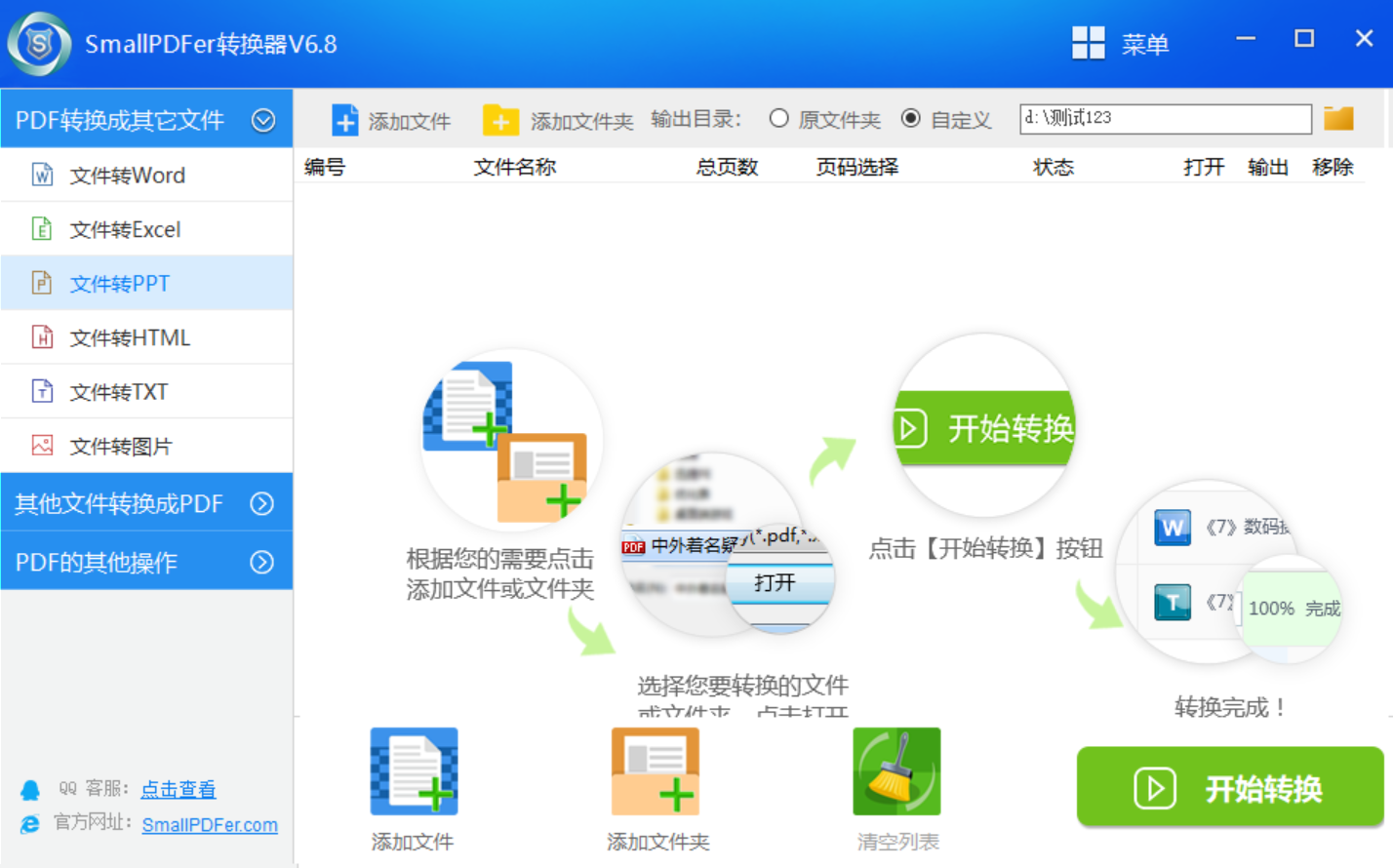Click the top 添加文件 text button
This screenshot has height=868, width=1393.
(409, 121)
